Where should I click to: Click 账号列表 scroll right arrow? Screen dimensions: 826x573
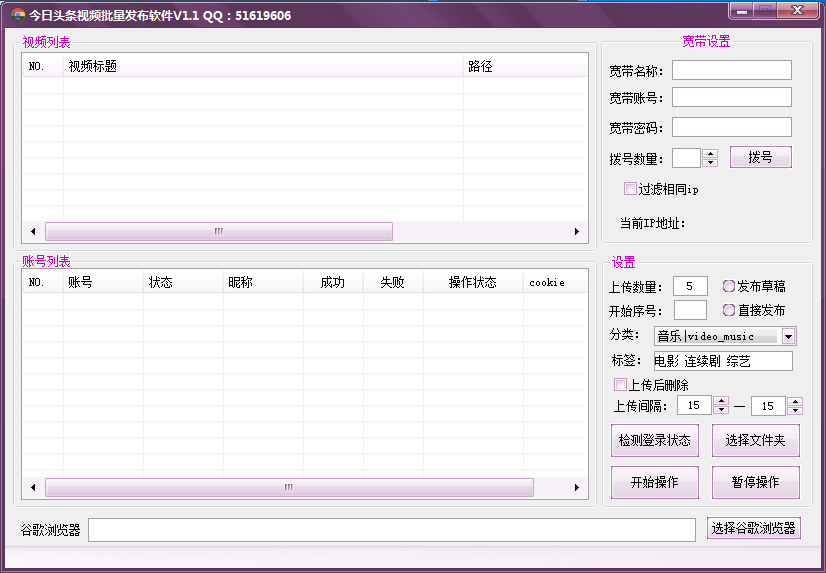click(x=577, y=487)
